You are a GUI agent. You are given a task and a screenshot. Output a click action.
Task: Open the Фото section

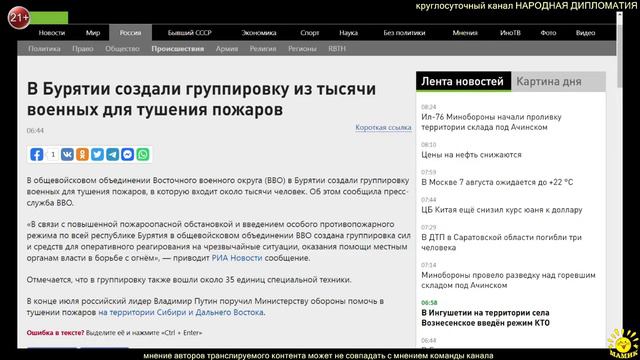(x=548, y=33)
